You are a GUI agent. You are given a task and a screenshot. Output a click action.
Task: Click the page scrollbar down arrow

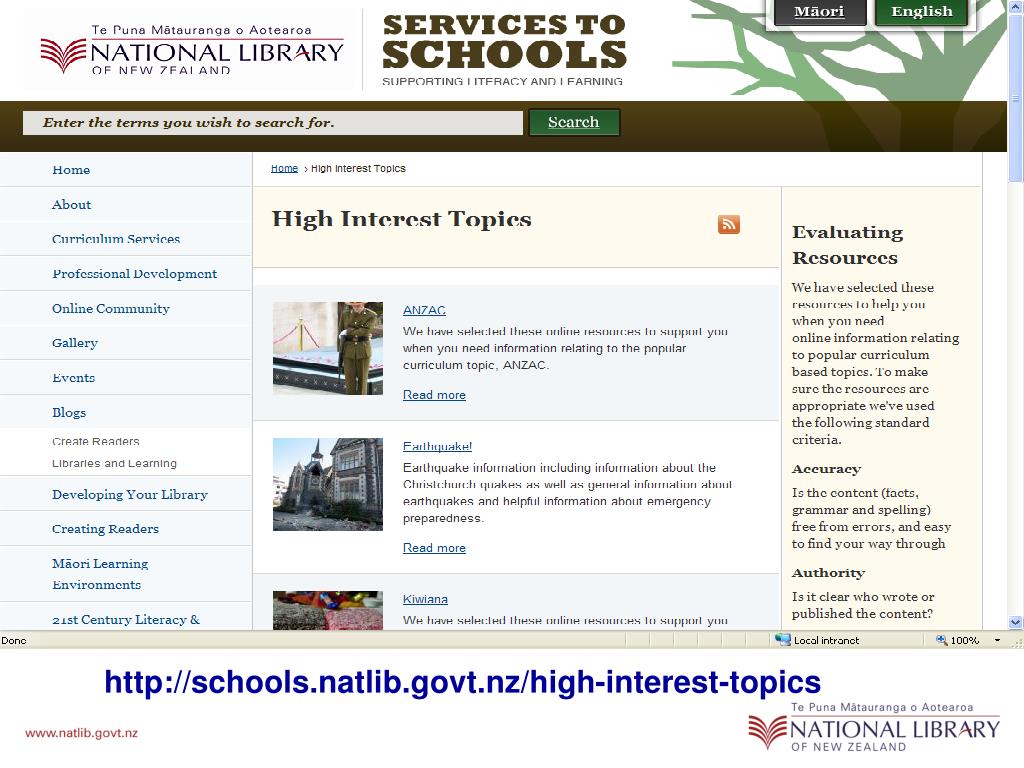click(1015, 622)
